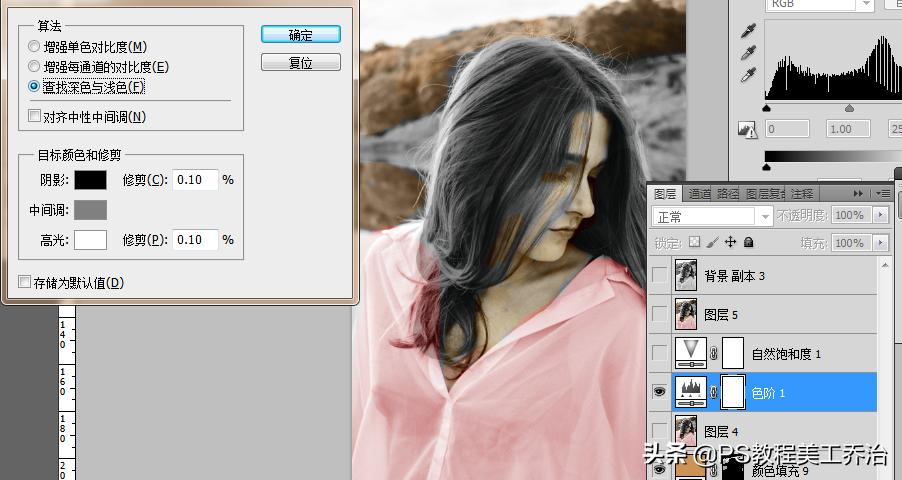This screenshot has width=902, height=480.
Task: Show the 自然饱和度 1 layer
Action: point(659,353)
